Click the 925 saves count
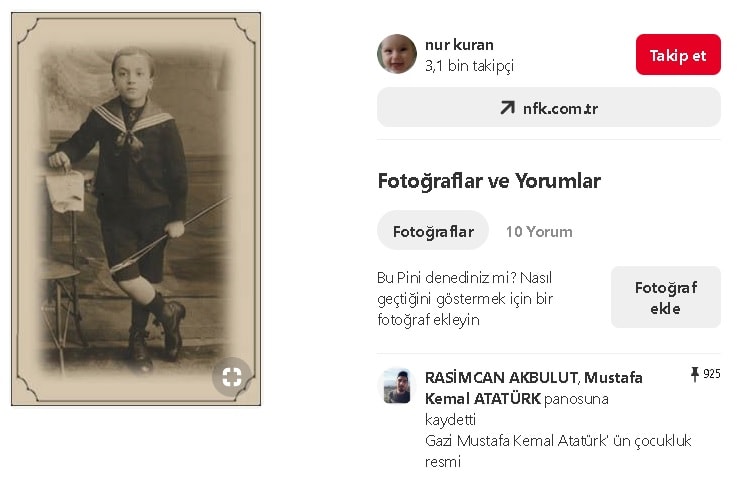Image resolution: width=737 pixels, height=485 pixels. 712,374
